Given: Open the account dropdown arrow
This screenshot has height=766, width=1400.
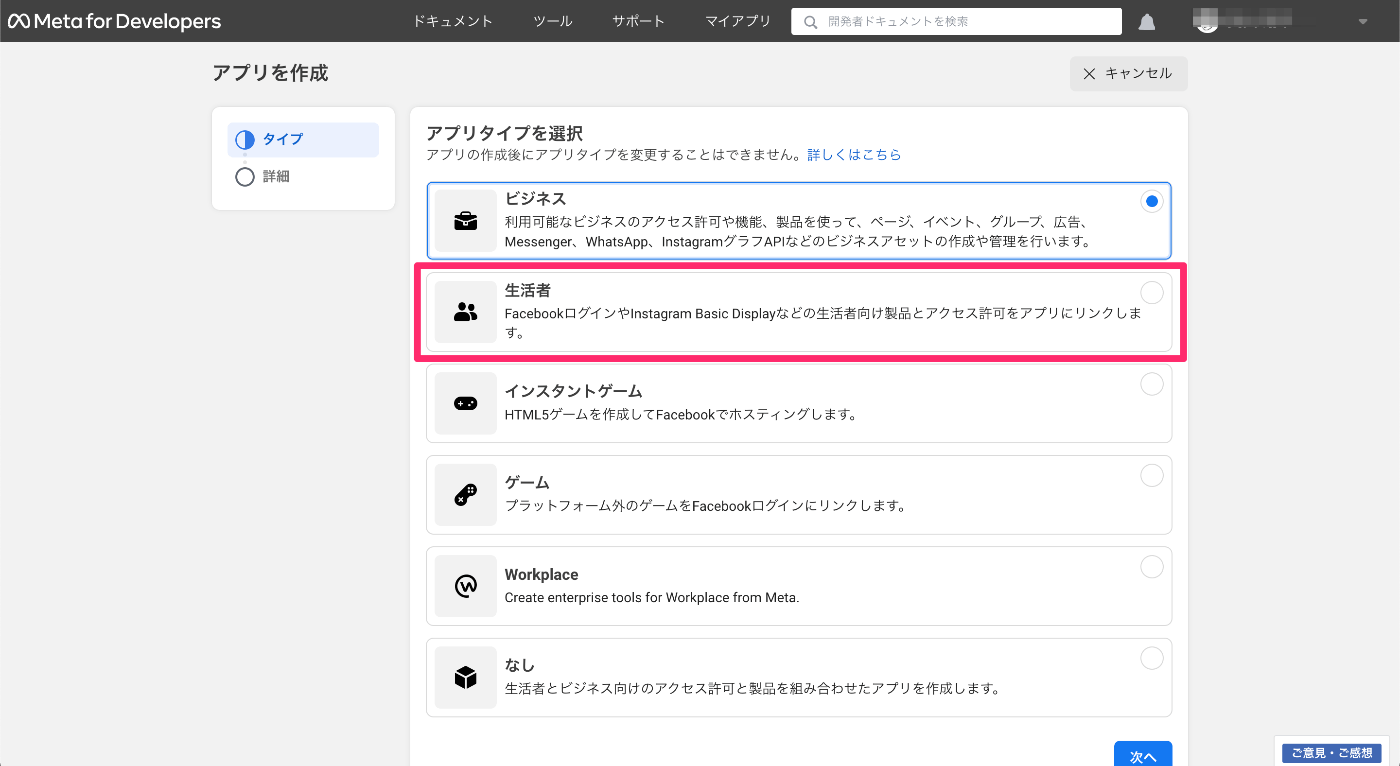Looking at the screenshot, I should click(x=1362, y=21).
